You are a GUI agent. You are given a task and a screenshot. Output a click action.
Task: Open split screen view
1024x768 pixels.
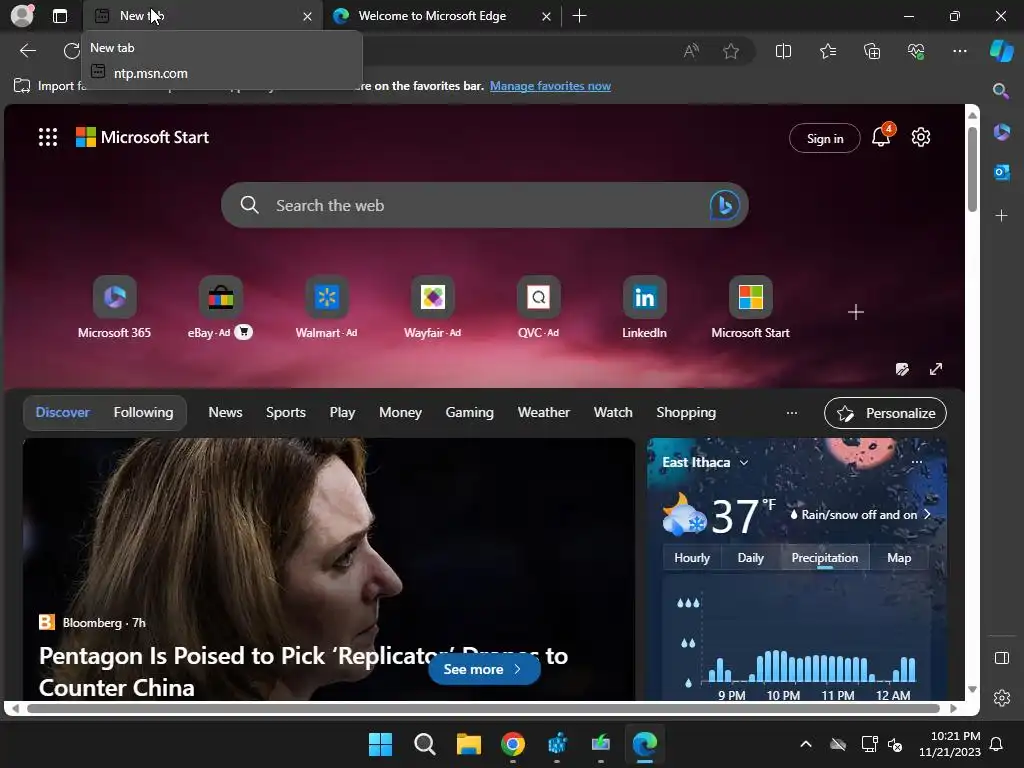tap(783, 51)
